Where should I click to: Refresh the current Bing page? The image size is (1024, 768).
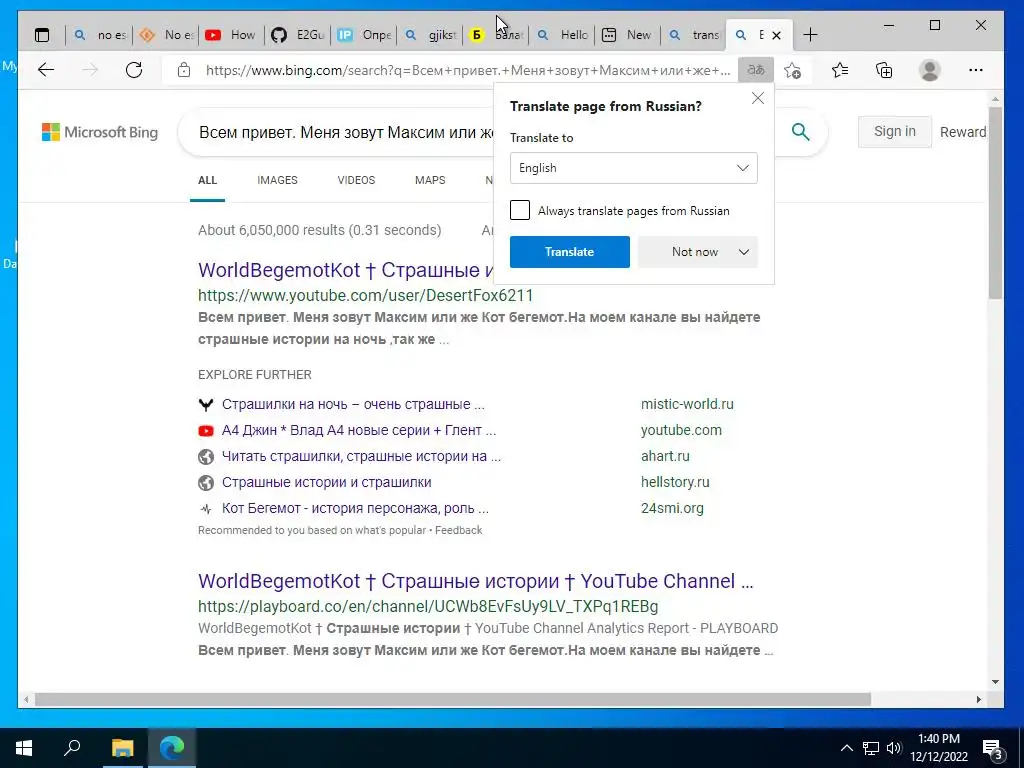pos(134,70)
